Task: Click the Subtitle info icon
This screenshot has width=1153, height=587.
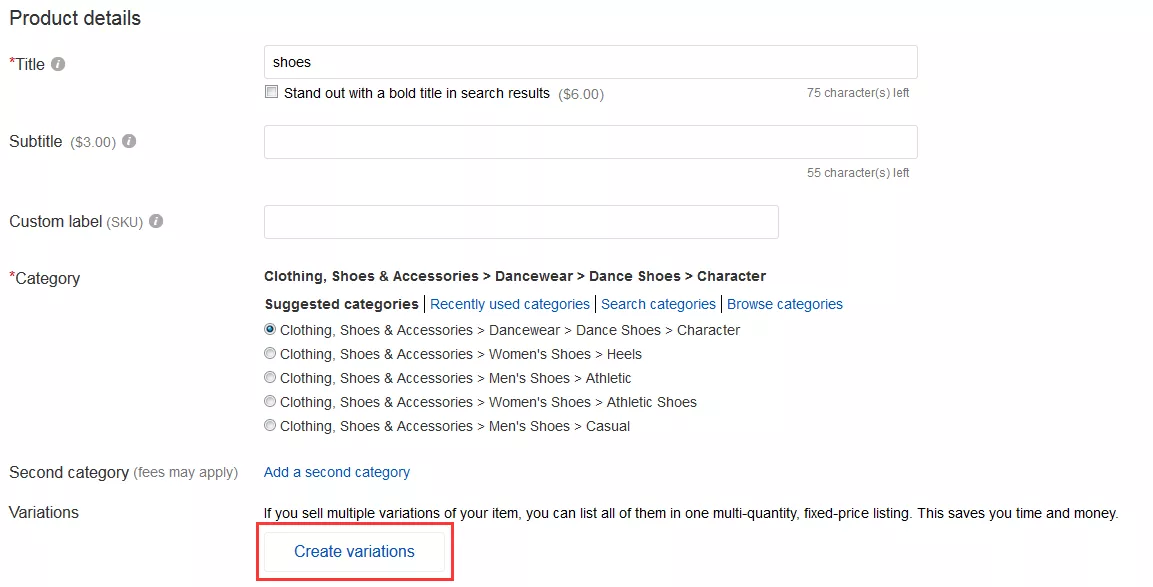Action: (129, 142)
